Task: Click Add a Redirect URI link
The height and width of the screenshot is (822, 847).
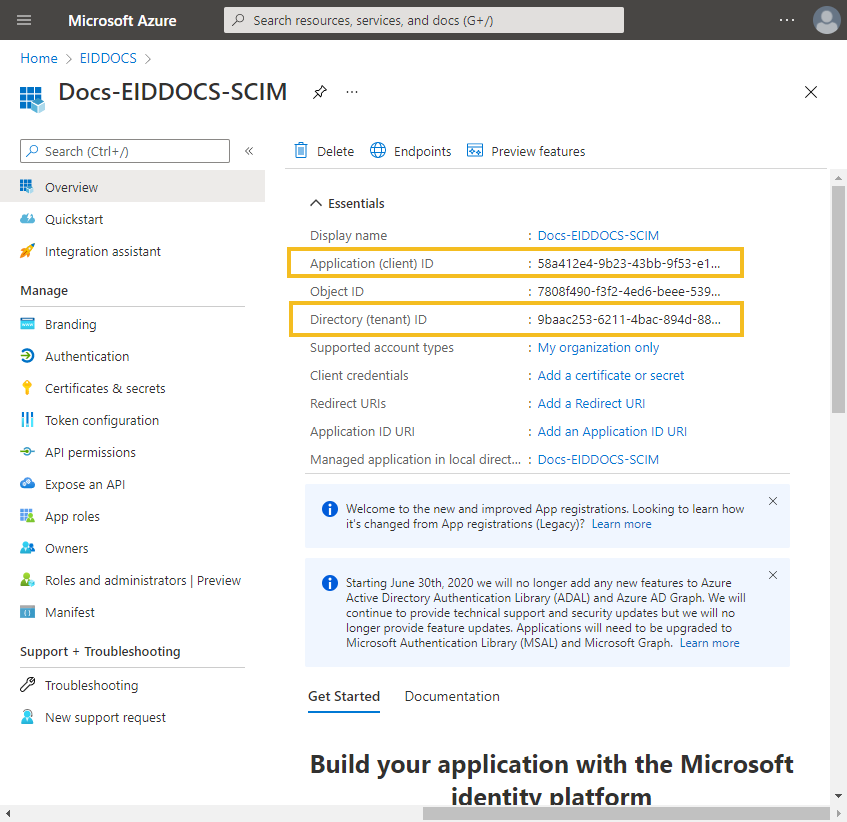Action: pyautogui.click(x=591, y=403)
